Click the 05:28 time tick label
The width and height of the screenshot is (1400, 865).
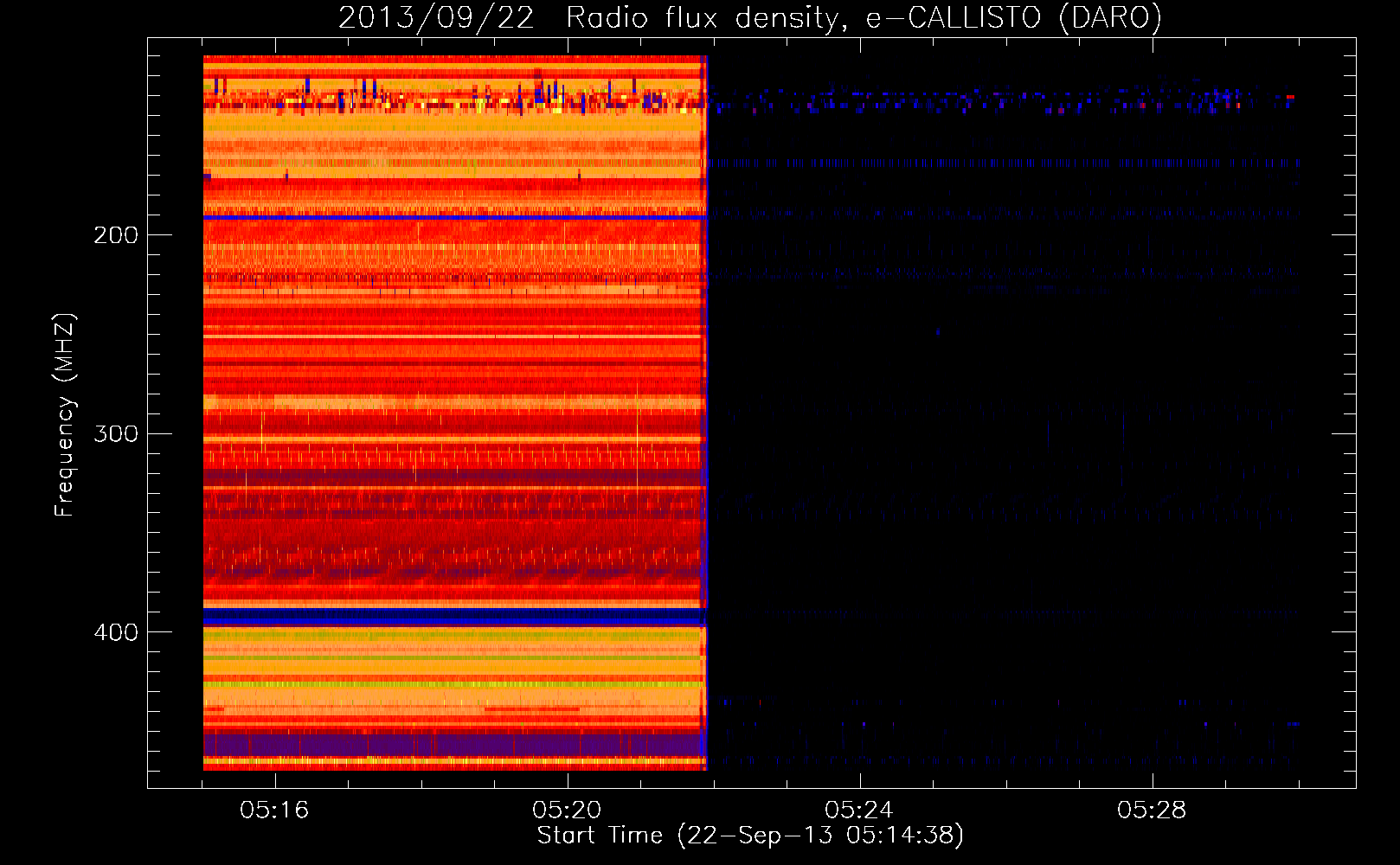pyautogui.click(x=1151, y=811)
